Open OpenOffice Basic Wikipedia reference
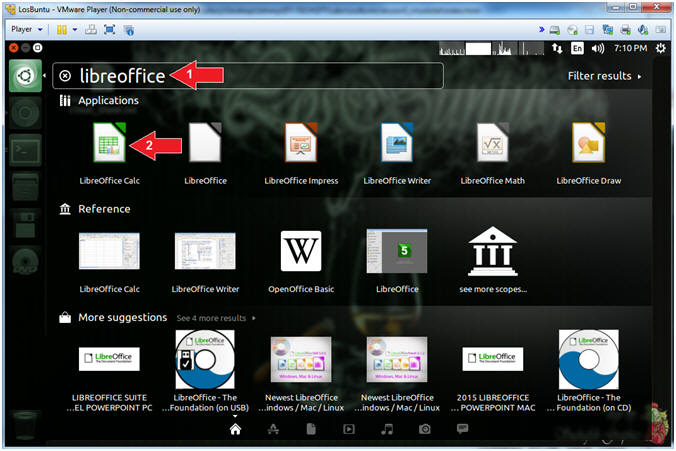 301,260
